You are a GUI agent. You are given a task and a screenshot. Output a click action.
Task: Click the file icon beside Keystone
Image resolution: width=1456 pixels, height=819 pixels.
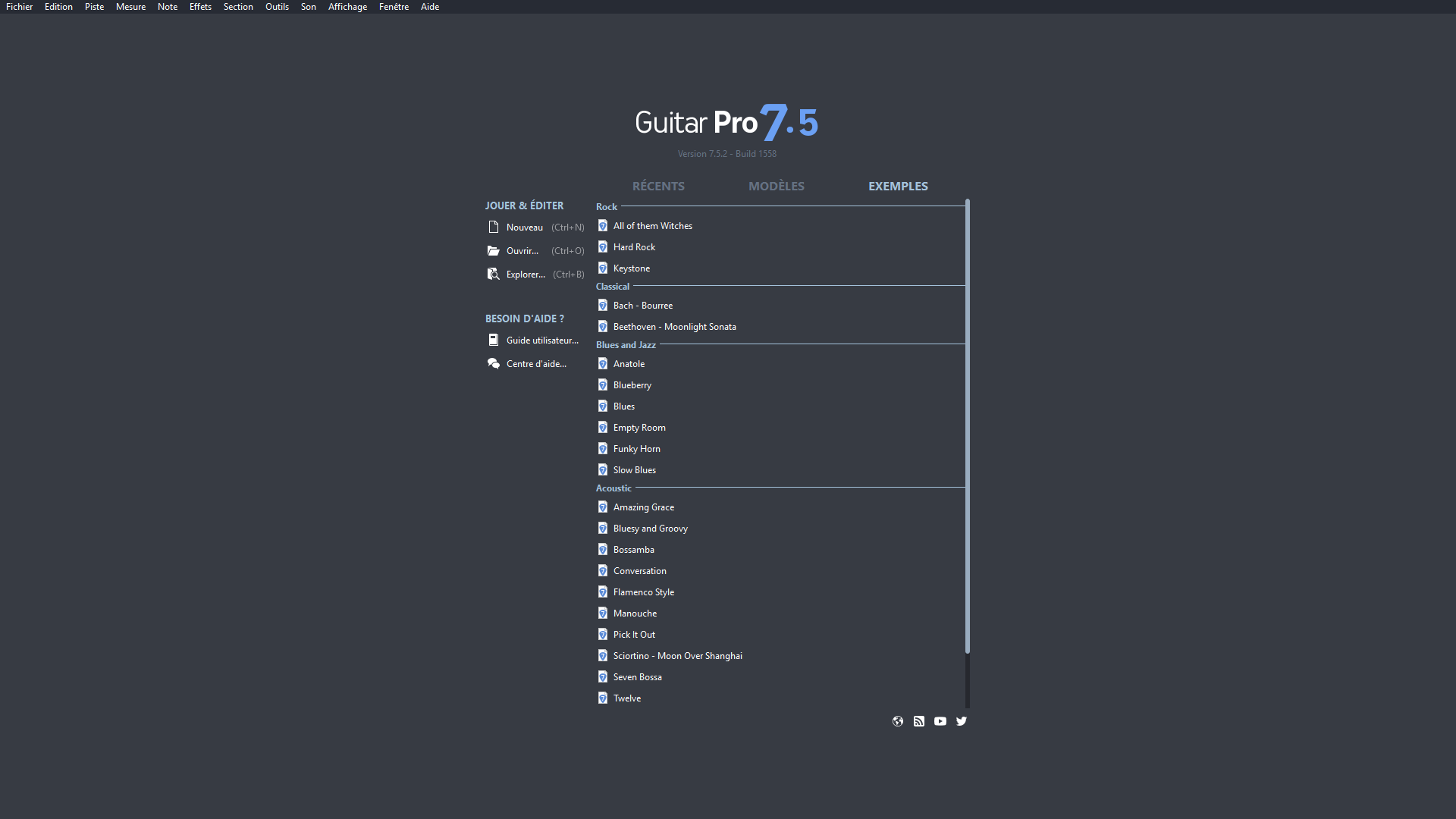click(x=603, y=268)
